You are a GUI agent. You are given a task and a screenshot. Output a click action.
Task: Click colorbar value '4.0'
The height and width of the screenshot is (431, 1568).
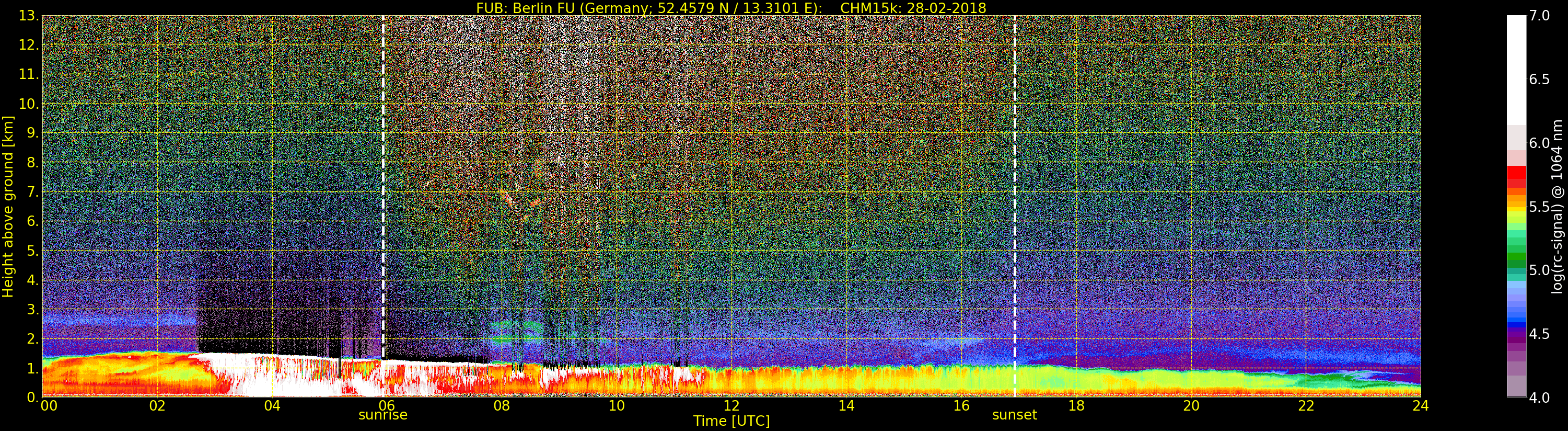click(x=1539, y=398)
